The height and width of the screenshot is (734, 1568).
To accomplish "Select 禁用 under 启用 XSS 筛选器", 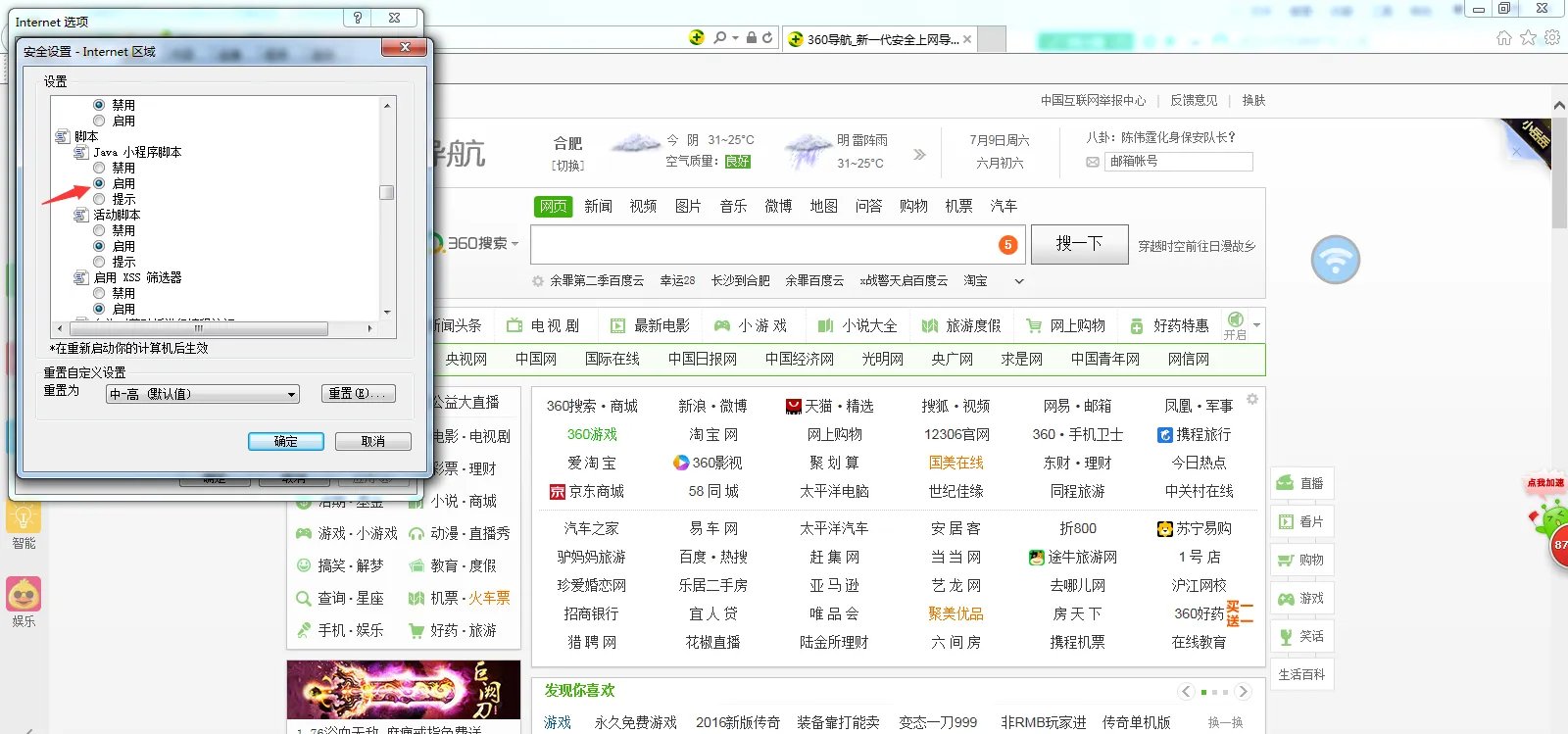I will pos(99,294).
